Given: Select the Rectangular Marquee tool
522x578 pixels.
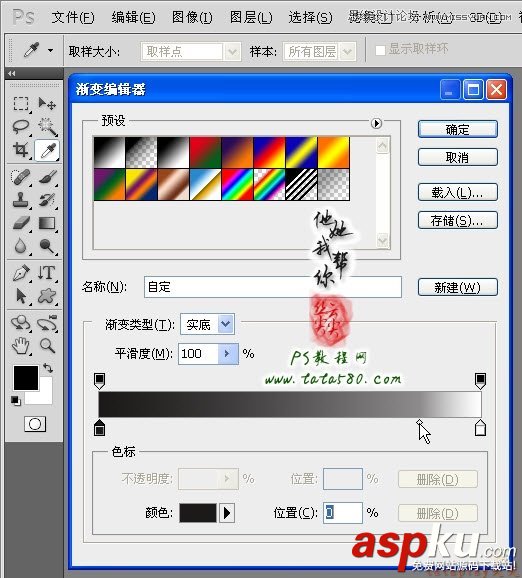Looking at the screenshot, I should tap(21, 104).
